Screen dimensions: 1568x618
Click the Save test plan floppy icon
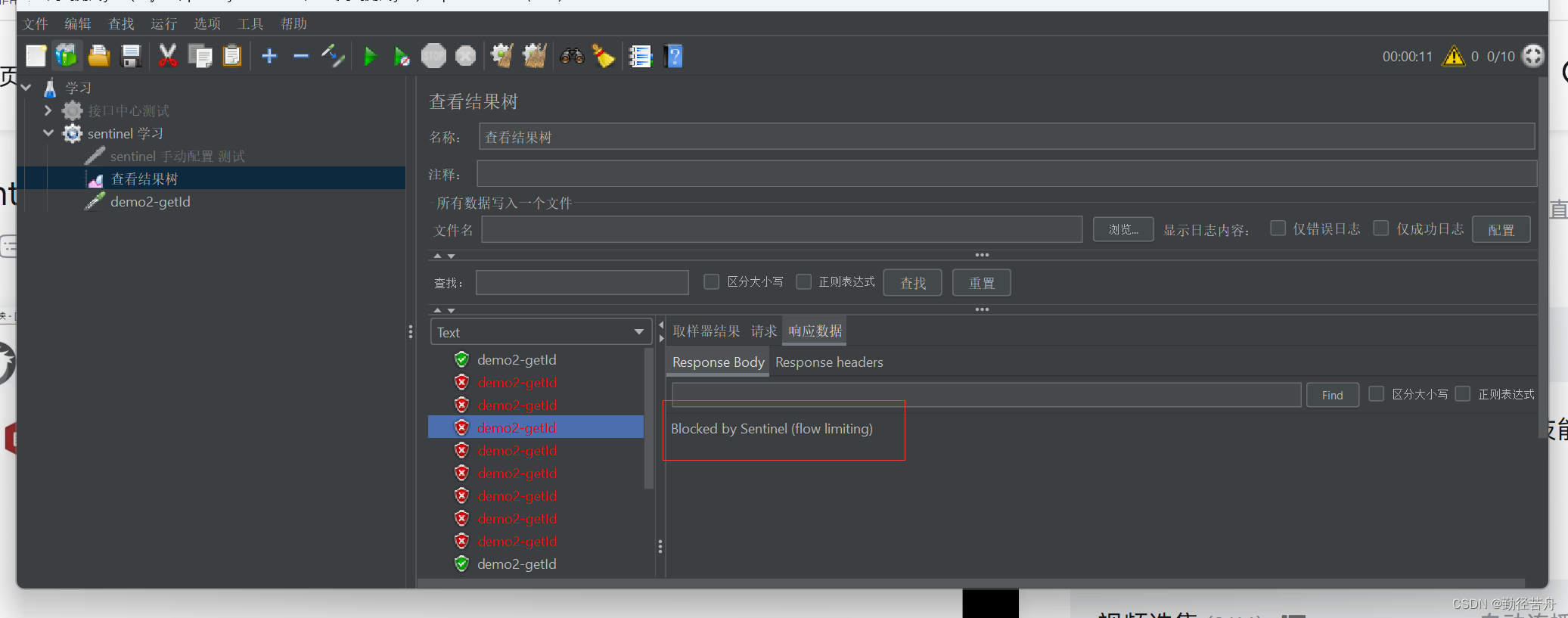click(132, 56)
